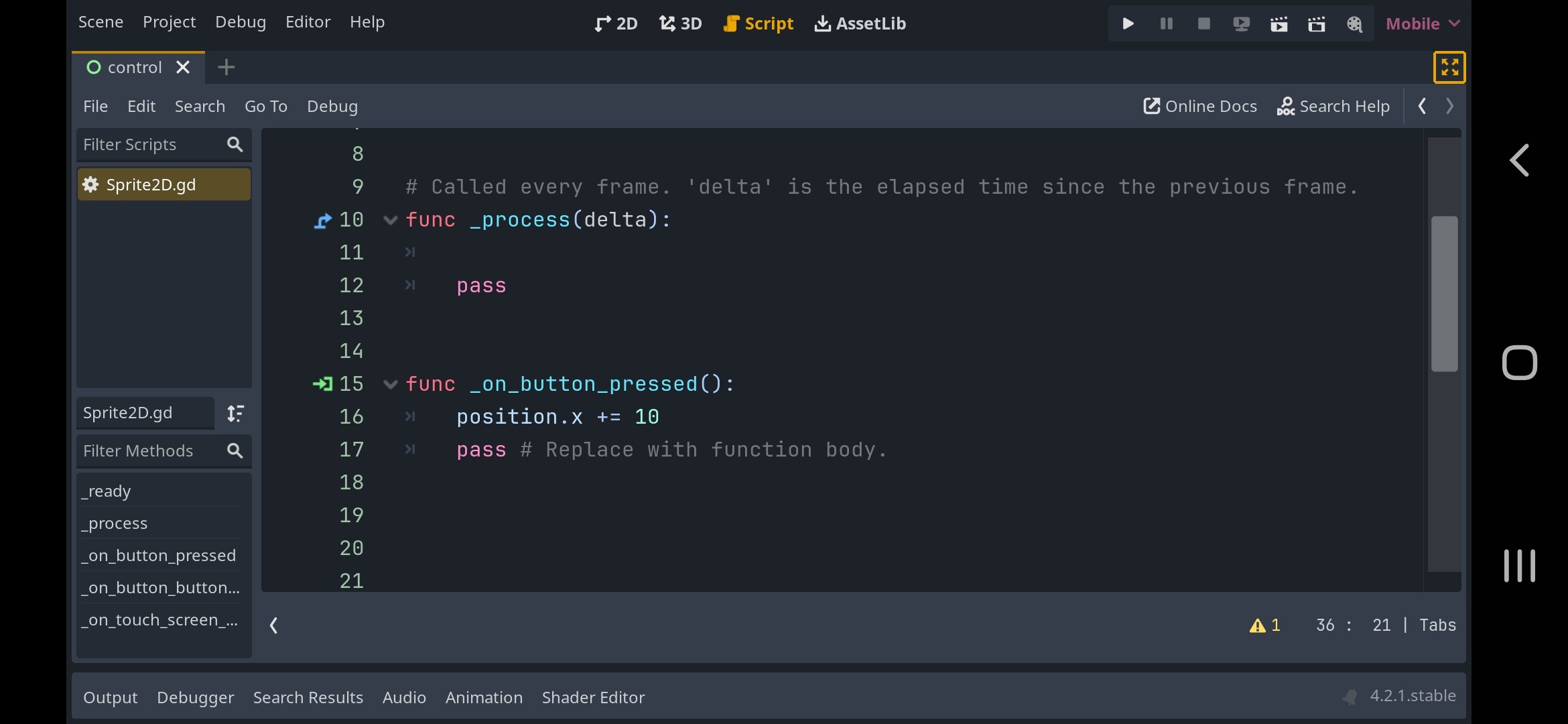The image size is (1568, 724).
Task: Tap the Android recent apps button
Action: 1519,566
